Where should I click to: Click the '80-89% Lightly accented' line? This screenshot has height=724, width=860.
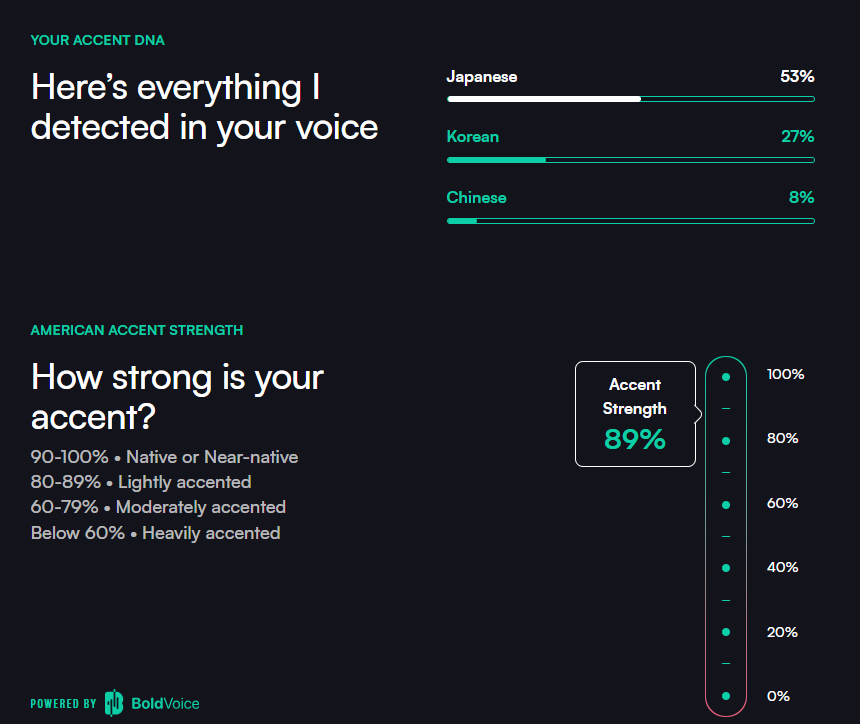point(141,482)
